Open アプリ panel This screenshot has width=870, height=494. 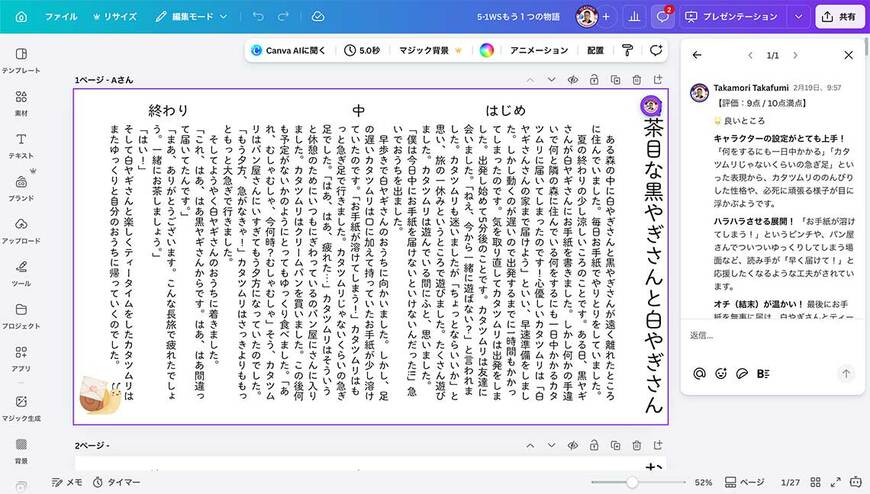tap(21, 359)
